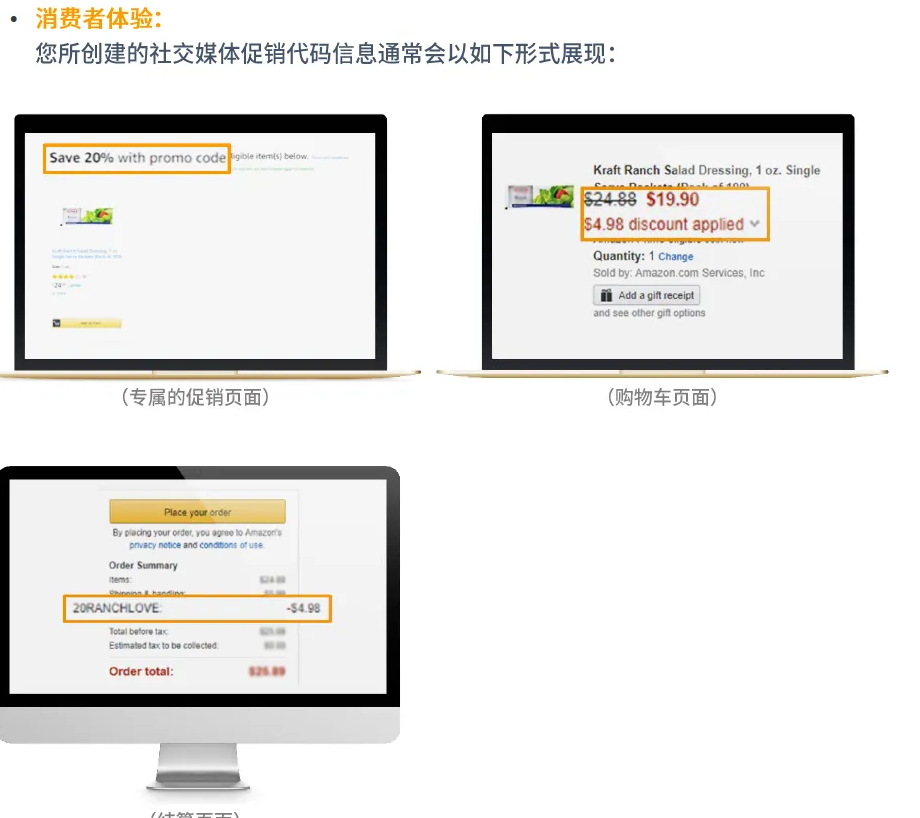Open the privacy notice link
The width and height of the screenshot is (920, 818).
155,545
